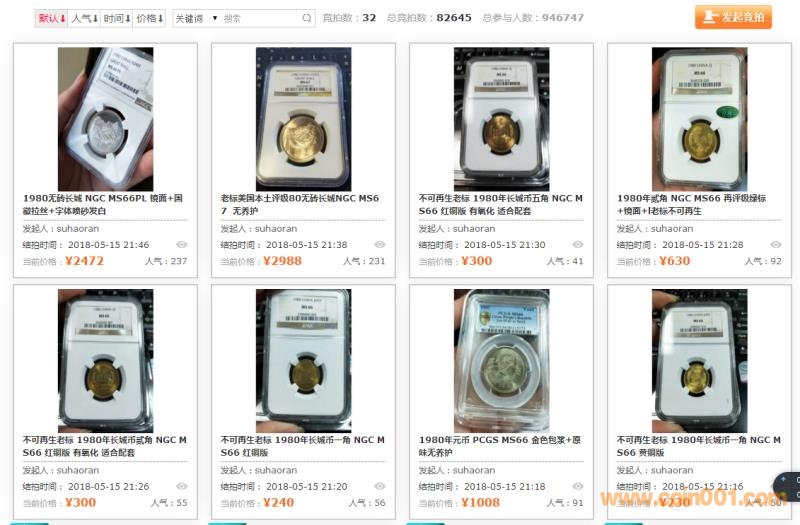Select the 默认 sort option
Screen dimensions: 800x525
(x=52, y=18)
